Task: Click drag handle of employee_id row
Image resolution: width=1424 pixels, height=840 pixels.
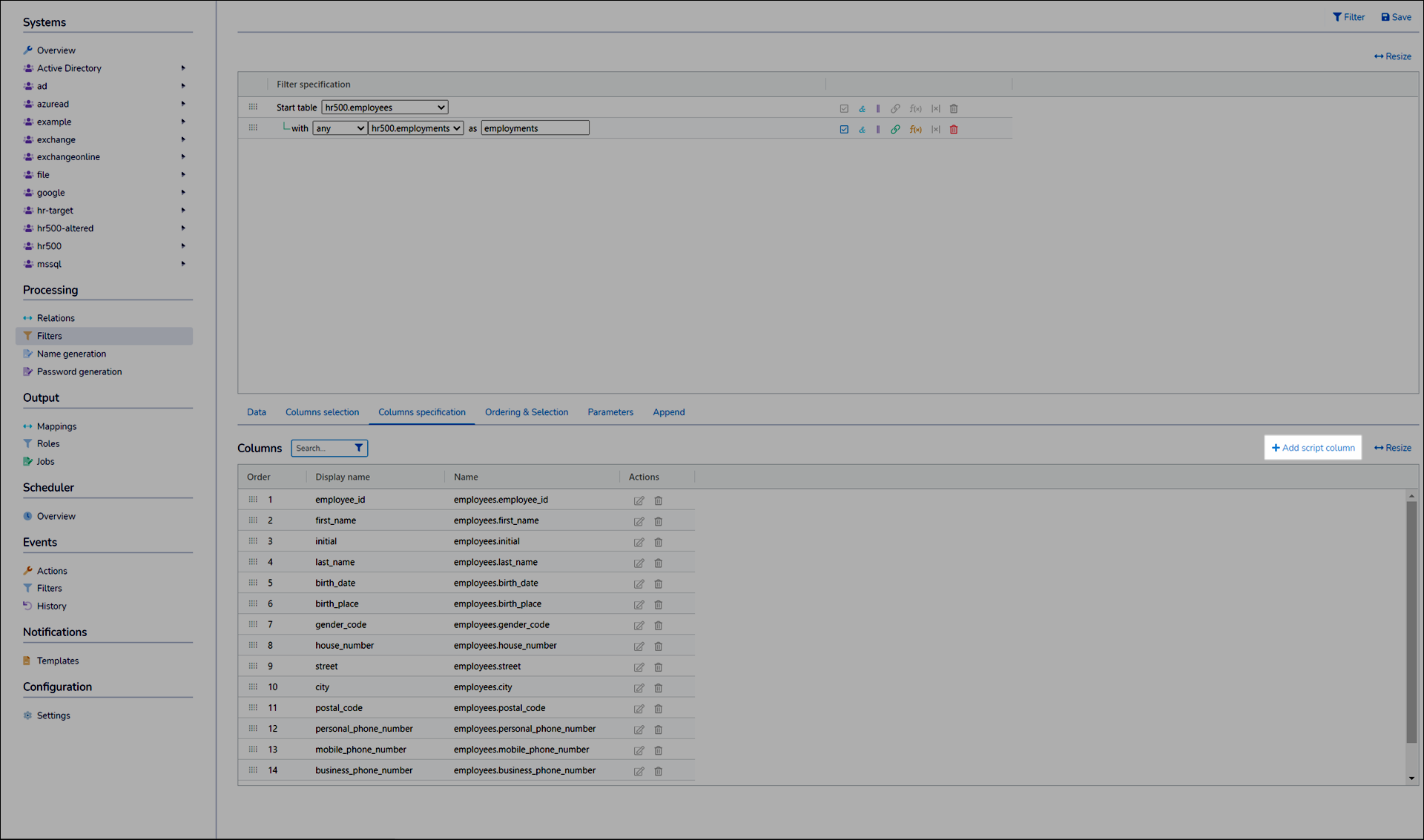Action: click(x=253, y=500)
